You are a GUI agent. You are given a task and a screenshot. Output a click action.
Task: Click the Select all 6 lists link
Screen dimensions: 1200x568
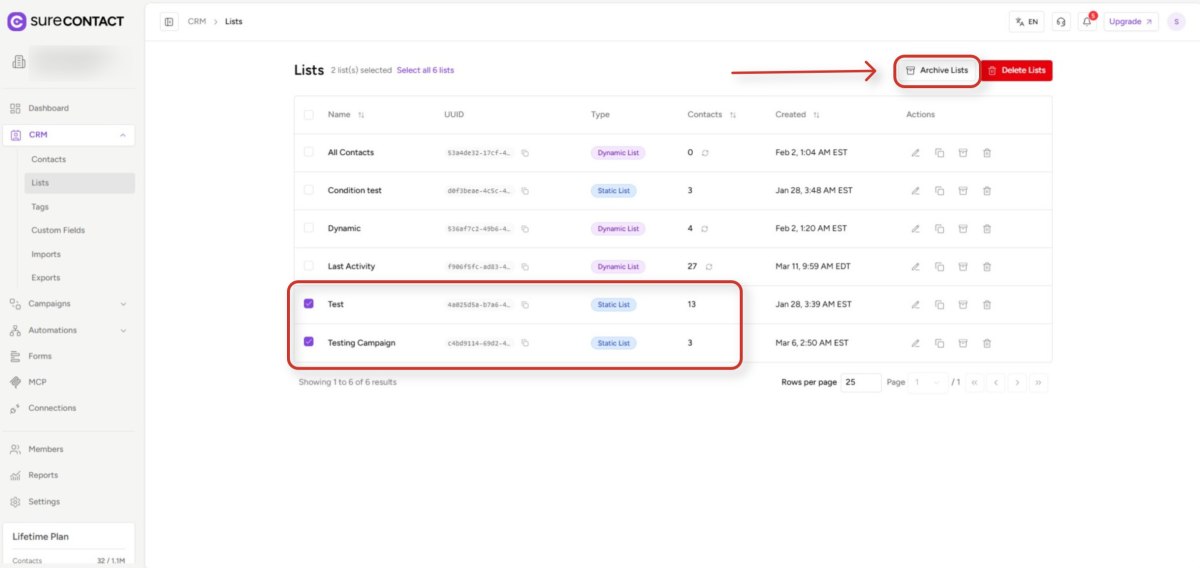click(x=425, y=71)
